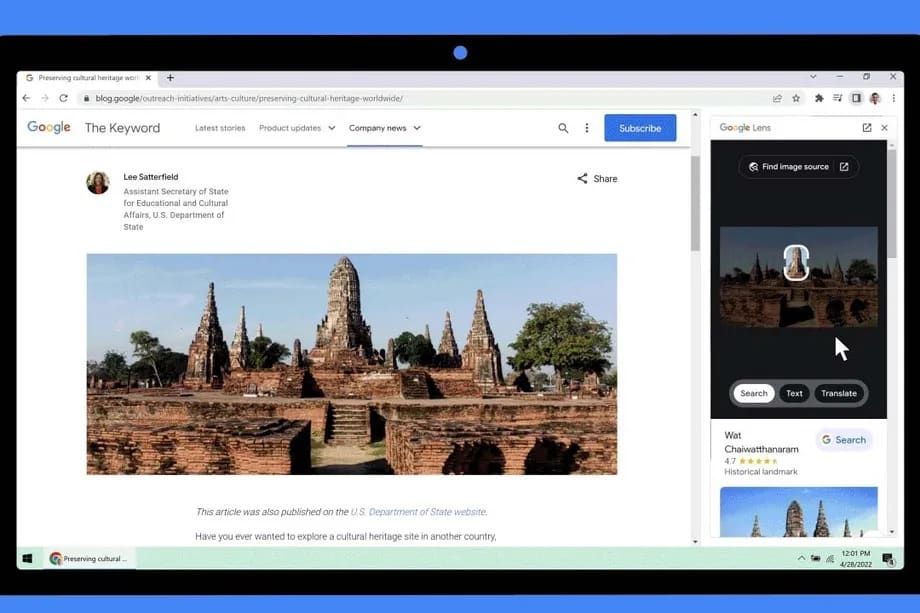Expand the Company news dropdown
This screenshot has height=613, width=920.
[x=377, y=128]
